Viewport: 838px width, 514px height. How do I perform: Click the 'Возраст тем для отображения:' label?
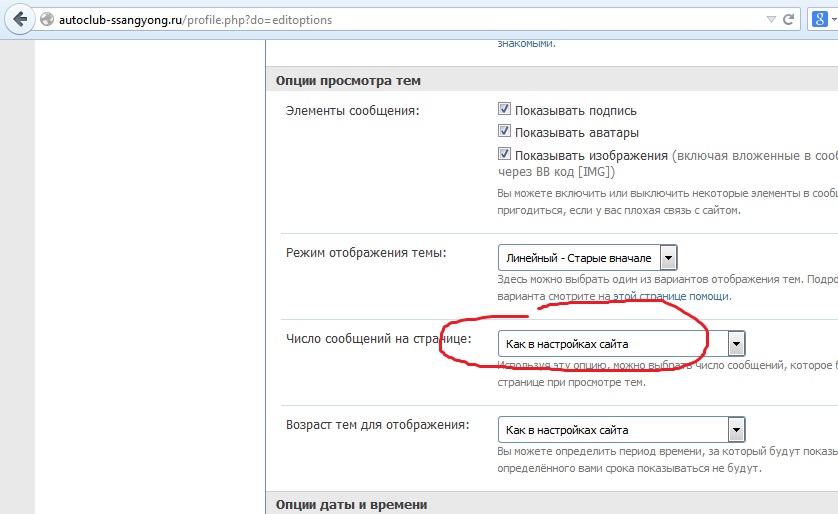point(377,425)
